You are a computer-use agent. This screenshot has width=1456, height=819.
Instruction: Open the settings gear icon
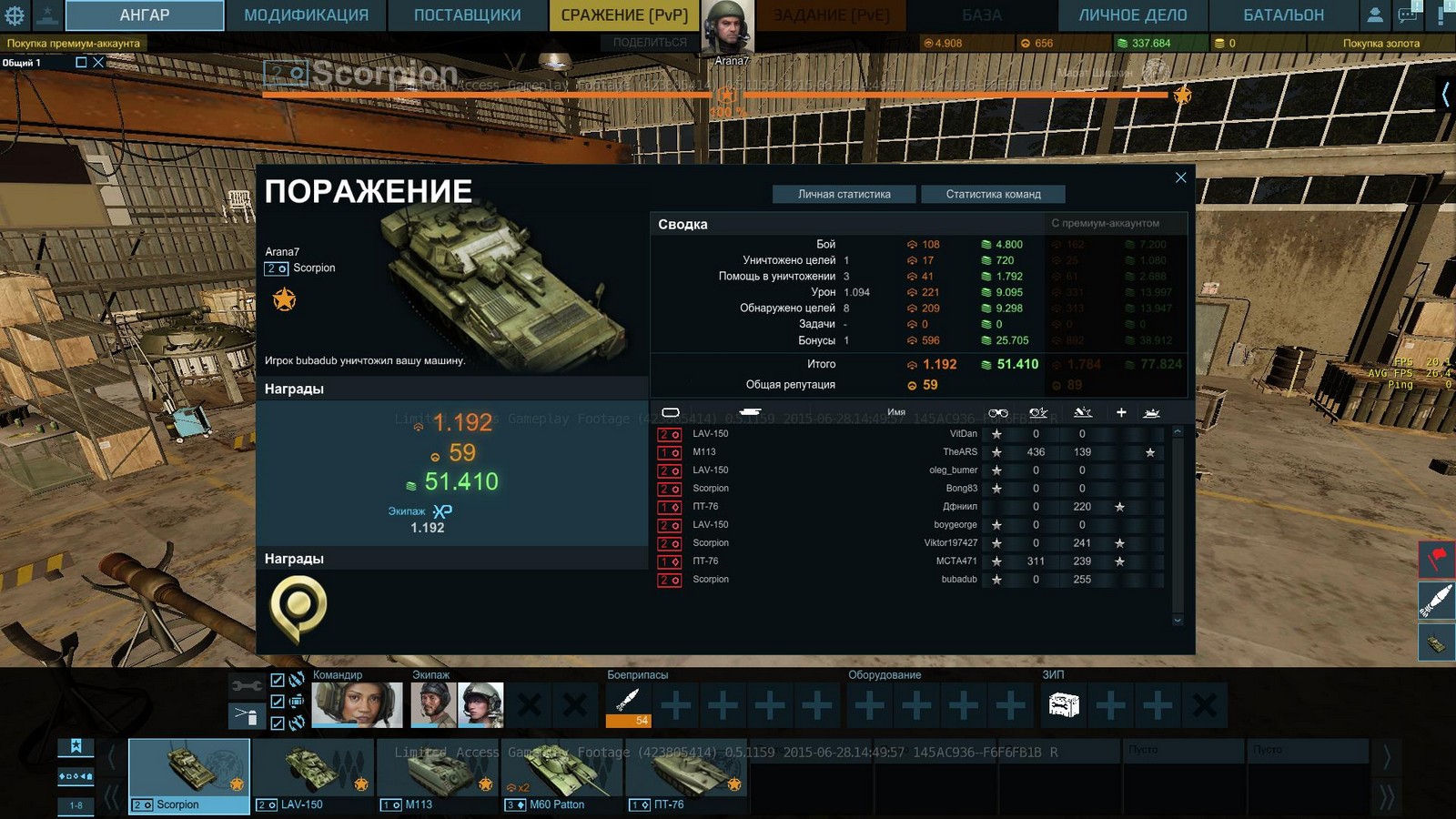[x=15, y=15]
